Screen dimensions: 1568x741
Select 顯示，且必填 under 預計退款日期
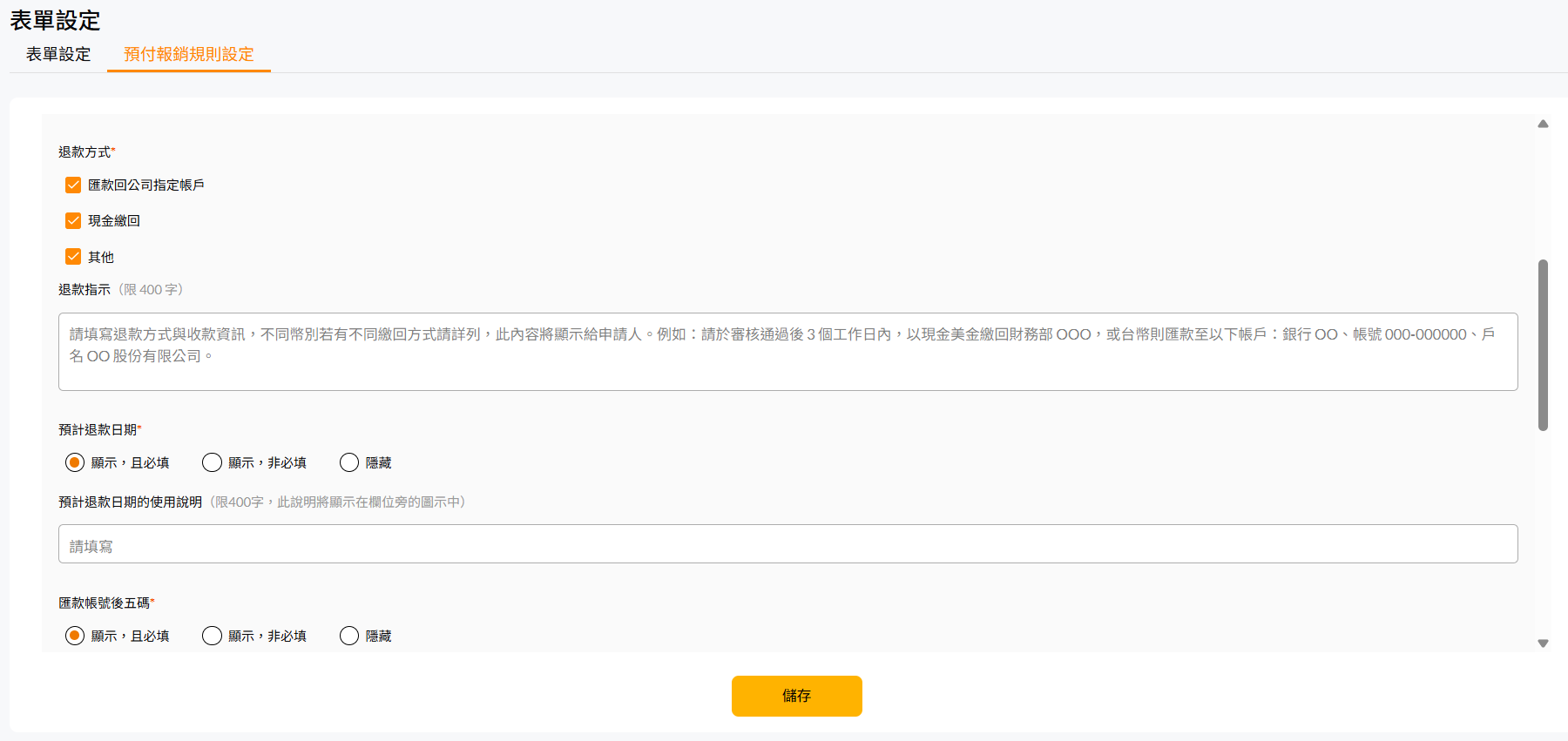point(75,462)
